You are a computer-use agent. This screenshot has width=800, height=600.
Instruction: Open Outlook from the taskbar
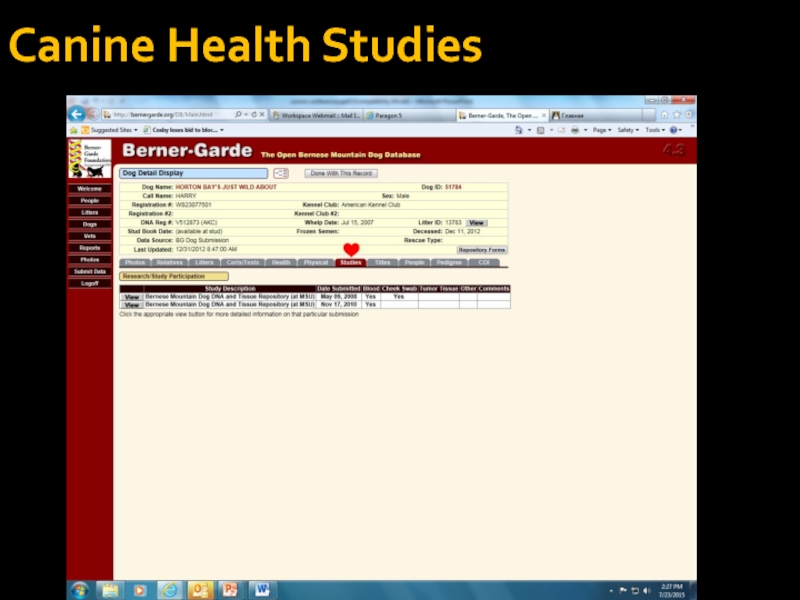[x=200, y=590]
